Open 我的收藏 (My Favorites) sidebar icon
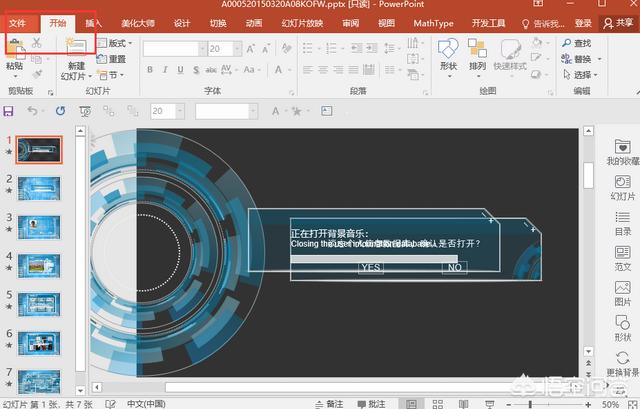Viewport: 640px width, 409px height. click(622, 152)
